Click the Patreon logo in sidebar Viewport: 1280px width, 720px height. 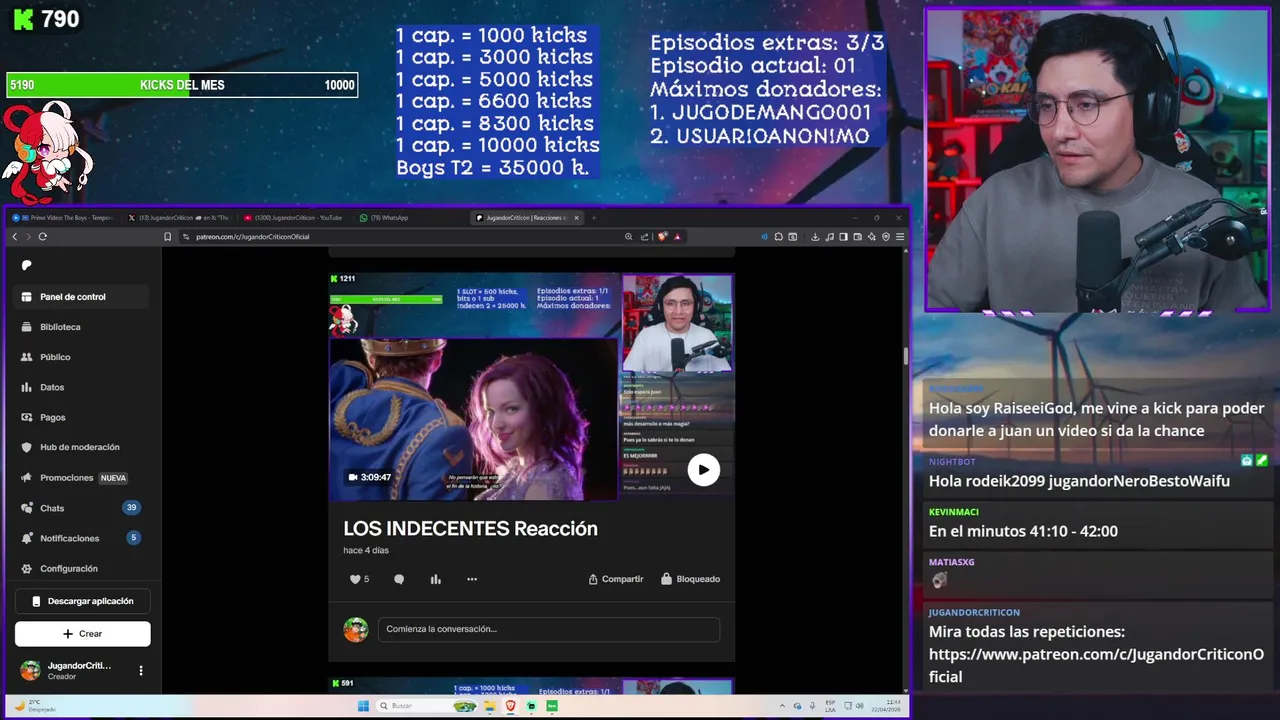pyautogui.click(x=27, y=265)
